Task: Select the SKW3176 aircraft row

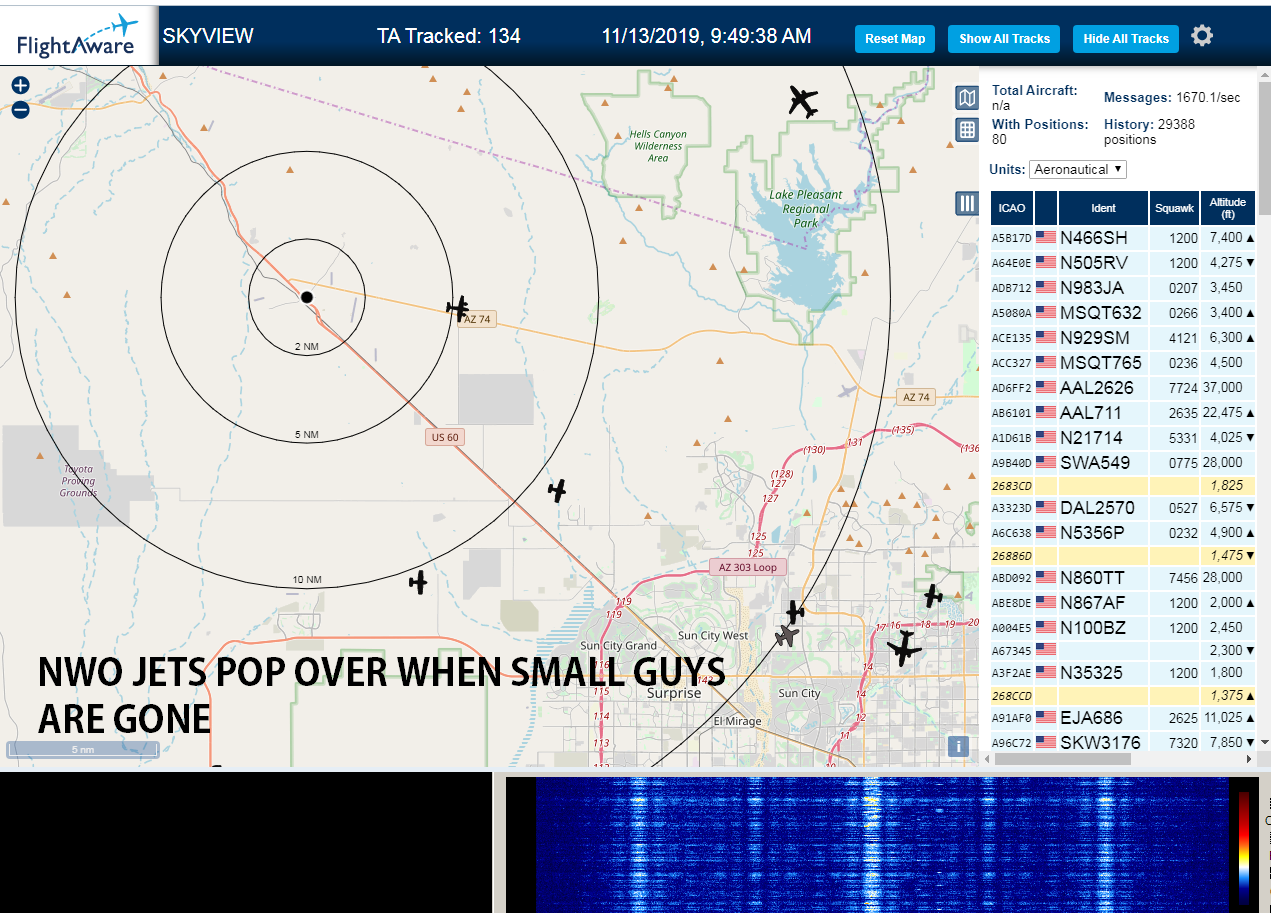Action: (x=1123, y=742)
